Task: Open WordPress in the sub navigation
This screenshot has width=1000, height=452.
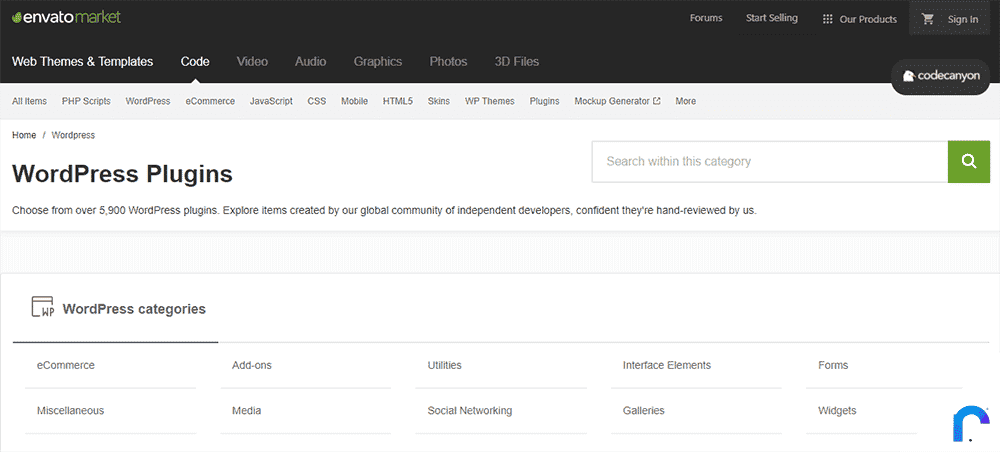Action: click(148, 101)
